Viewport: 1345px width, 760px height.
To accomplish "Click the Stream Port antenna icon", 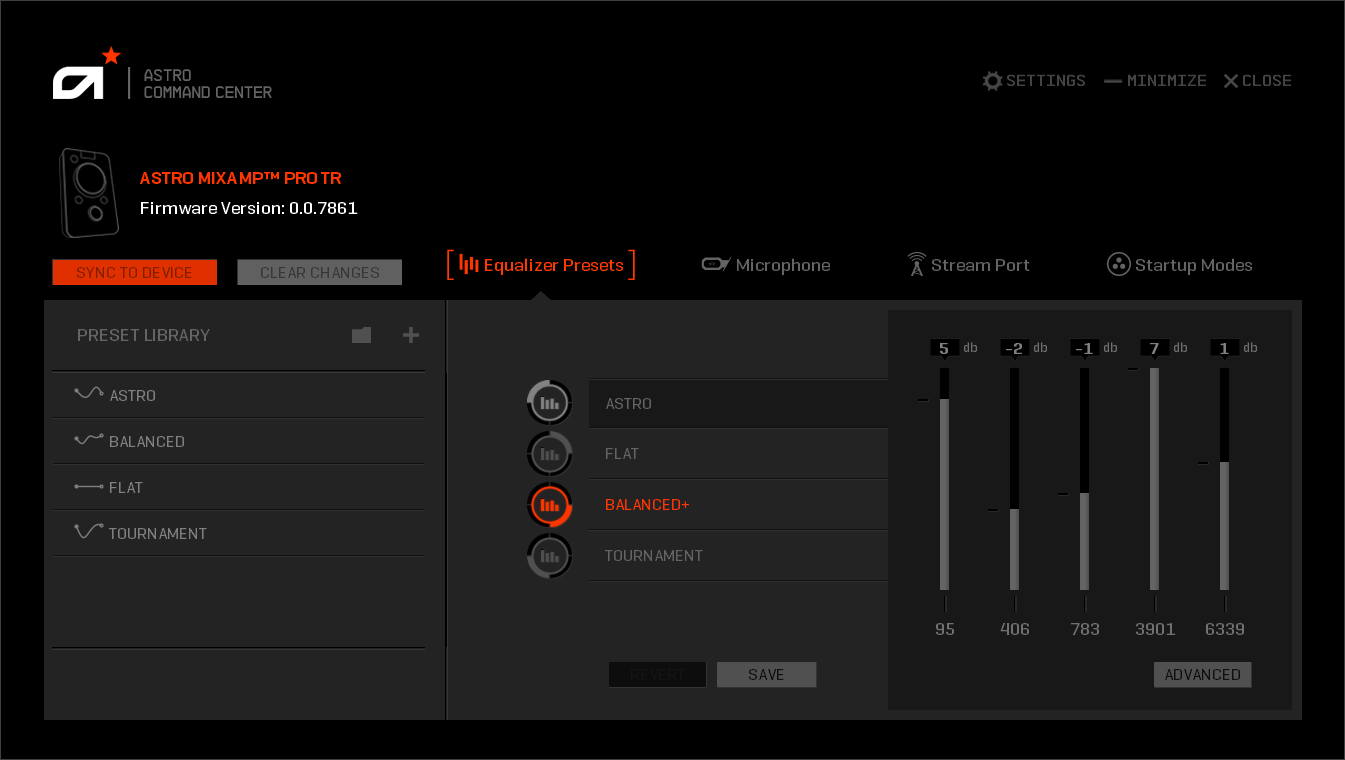I will point(916,264).
